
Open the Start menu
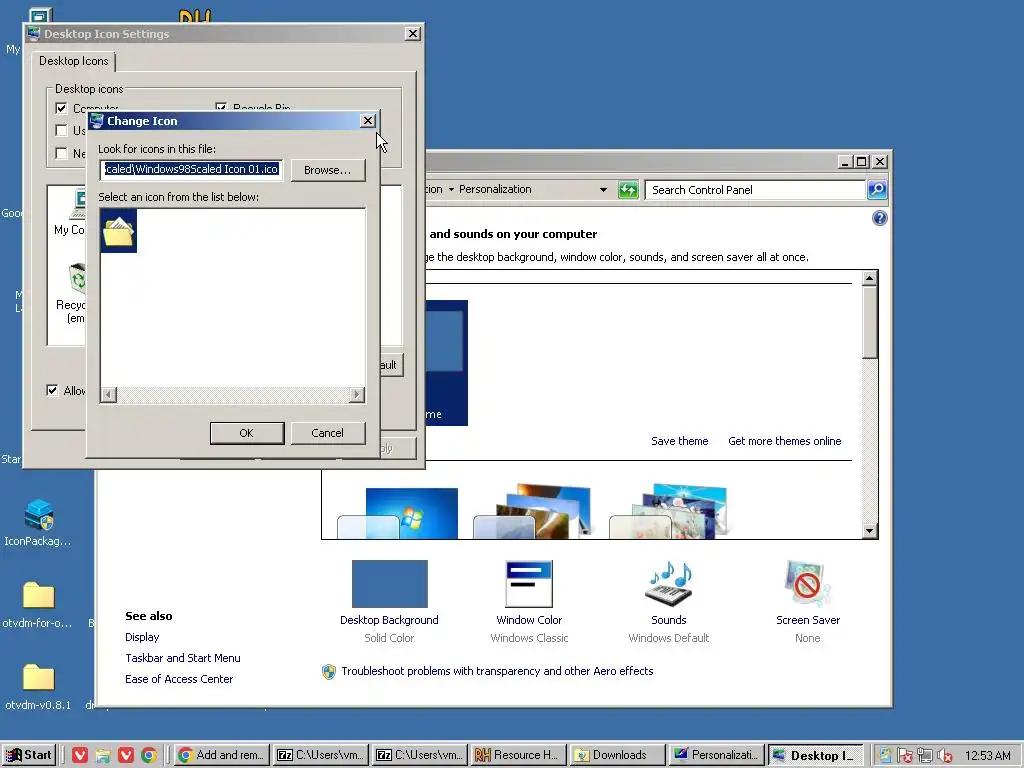click(28, 755)
